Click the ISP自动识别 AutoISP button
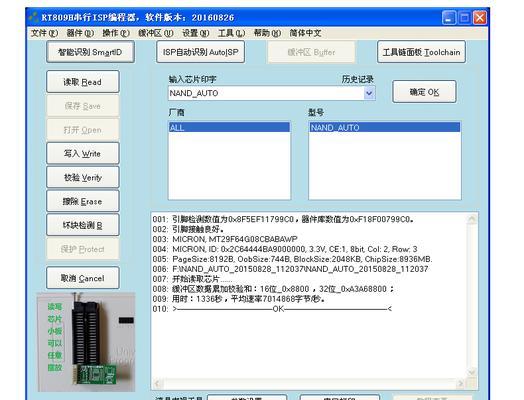The image size is (524, 400). point(201,52)
